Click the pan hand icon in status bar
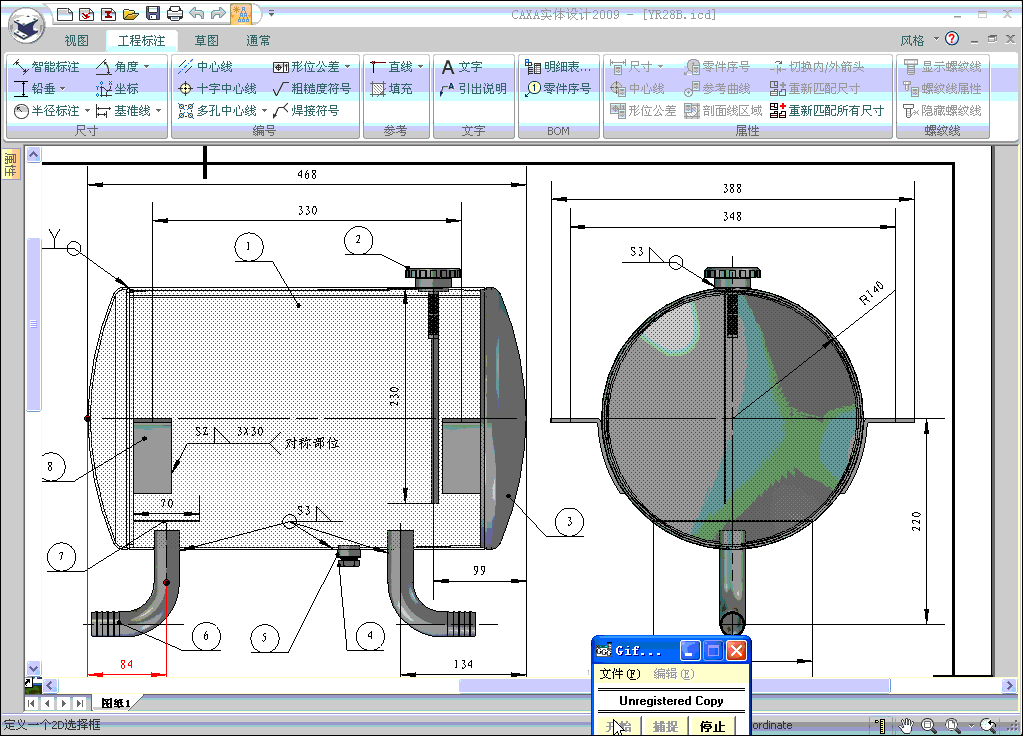The image size is (1023, 736). coord(906,724)
